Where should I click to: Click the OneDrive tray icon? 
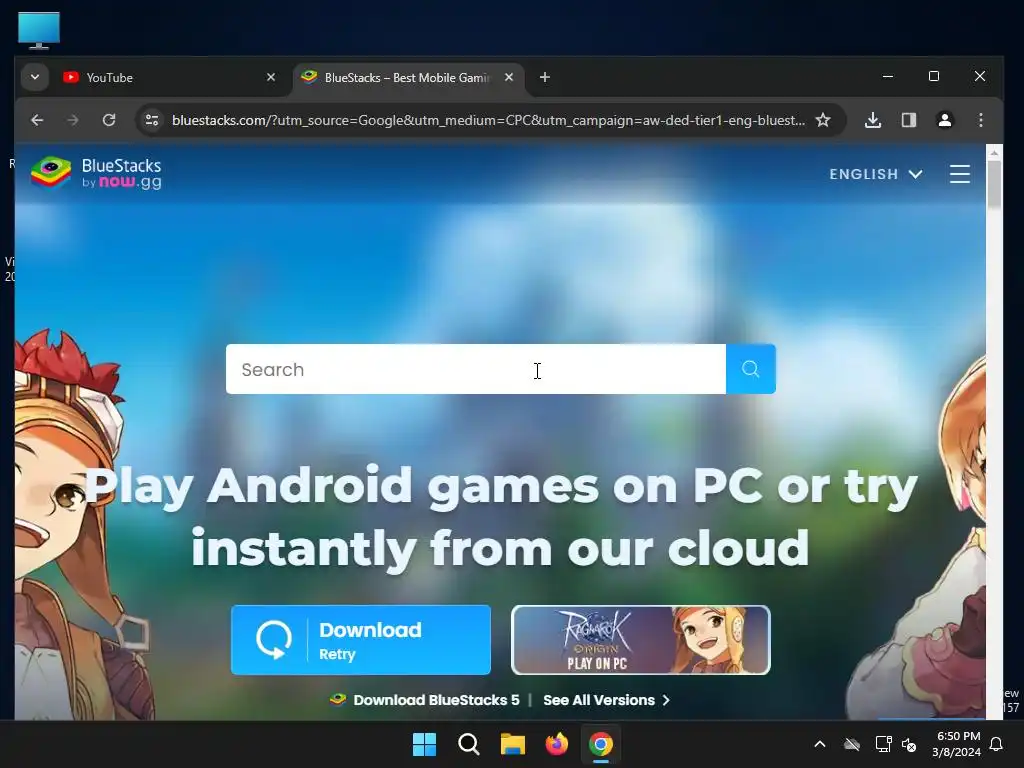852,744
